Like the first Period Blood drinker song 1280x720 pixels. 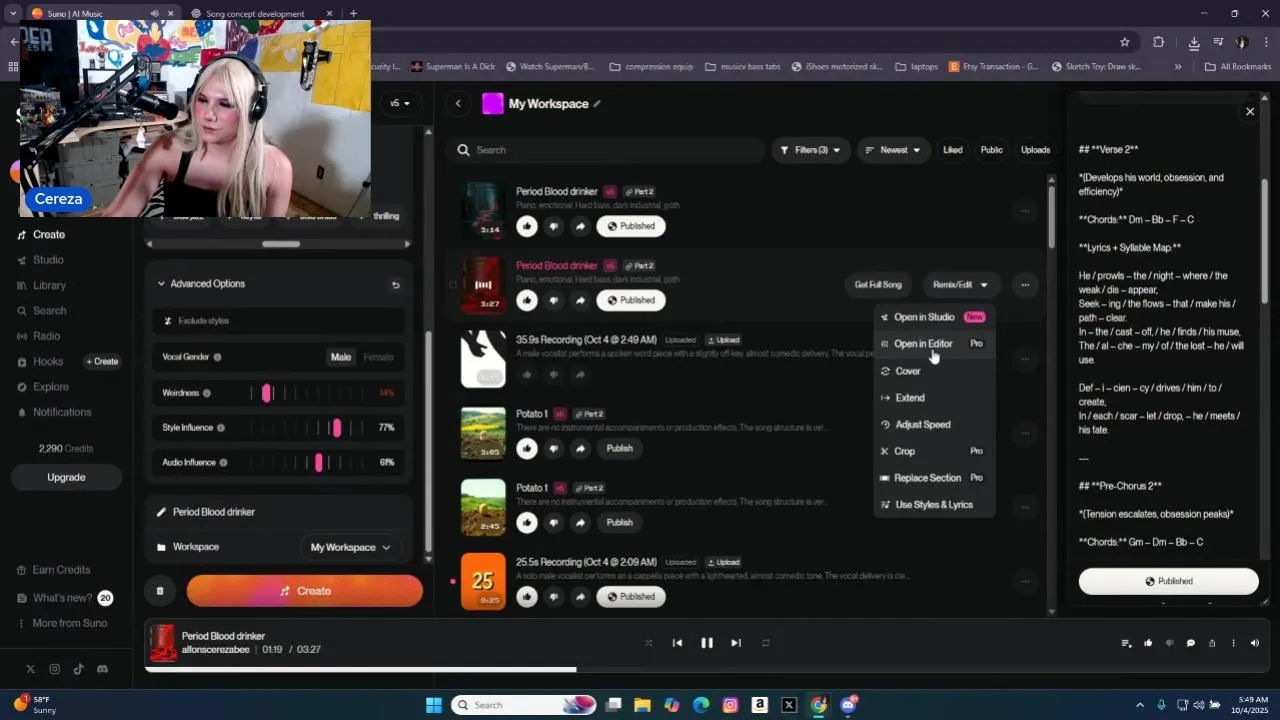[x=527, y=226]
